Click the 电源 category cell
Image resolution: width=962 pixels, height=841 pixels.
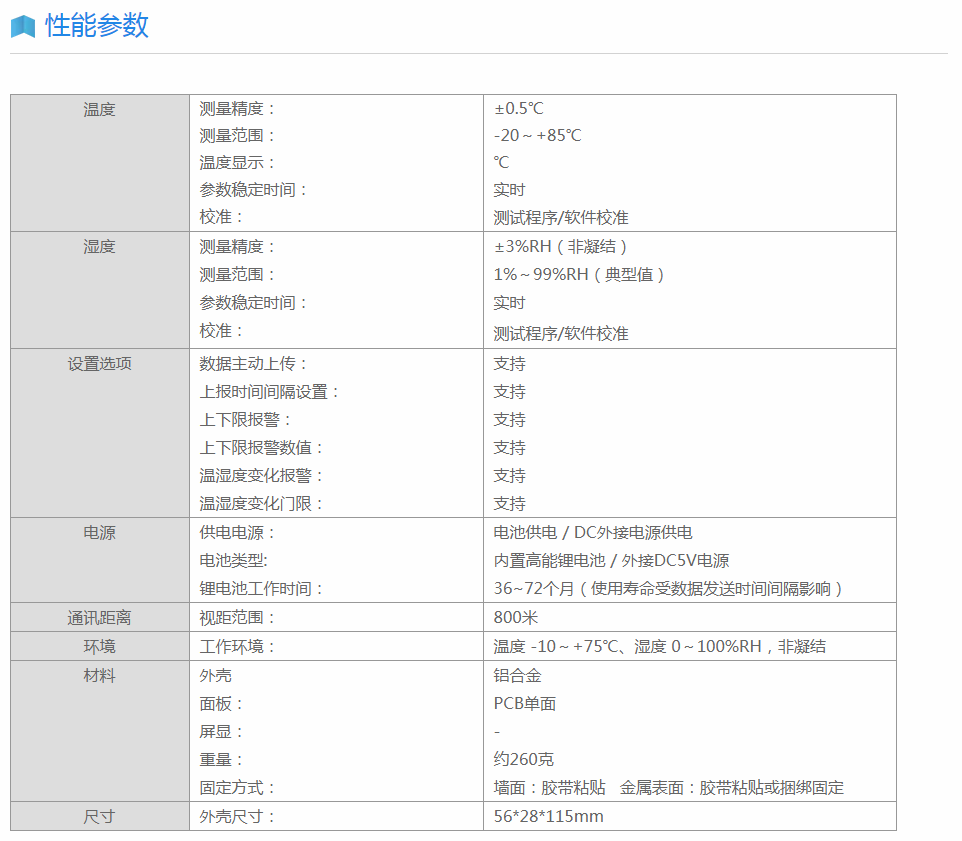click(99, 532)
